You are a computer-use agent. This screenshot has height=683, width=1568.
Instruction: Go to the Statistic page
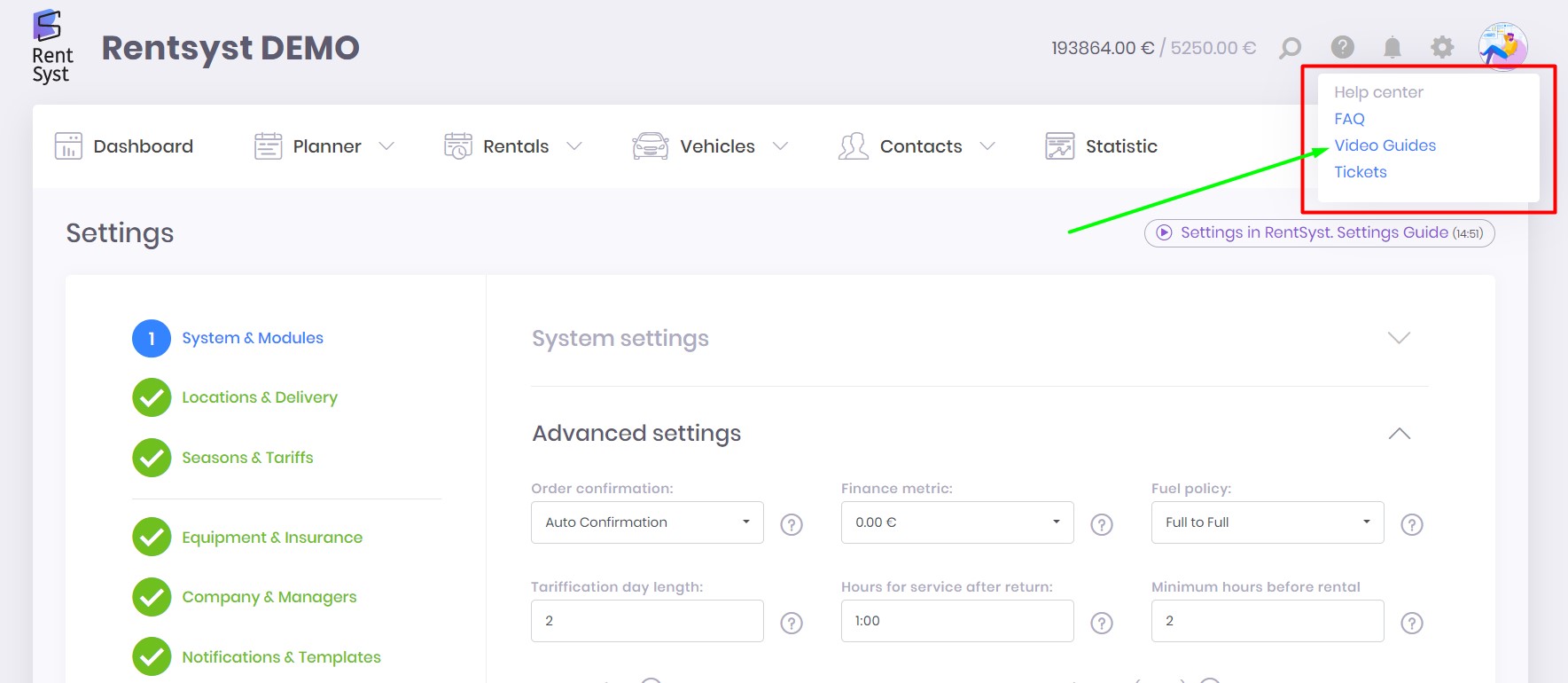(1102, 146)
